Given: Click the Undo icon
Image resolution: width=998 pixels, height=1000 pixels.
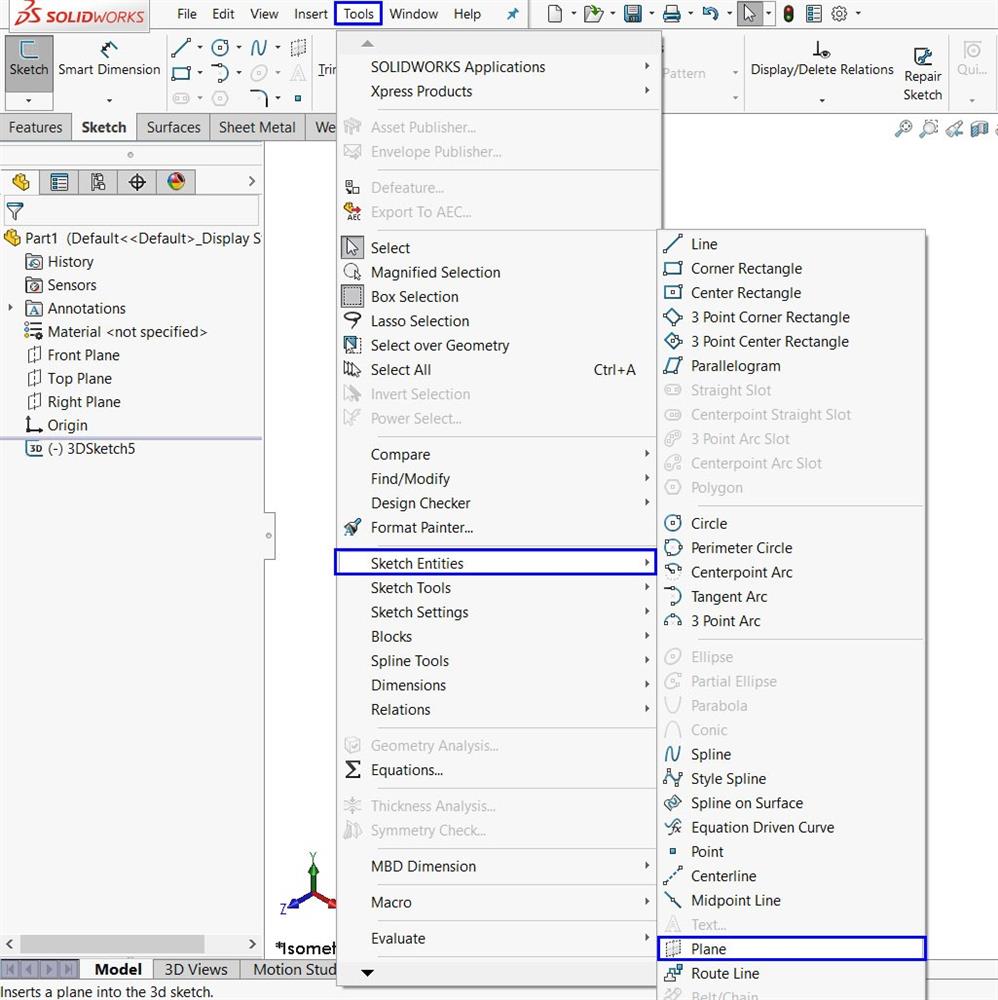Looking at the screenshot, I should [710, 13].
